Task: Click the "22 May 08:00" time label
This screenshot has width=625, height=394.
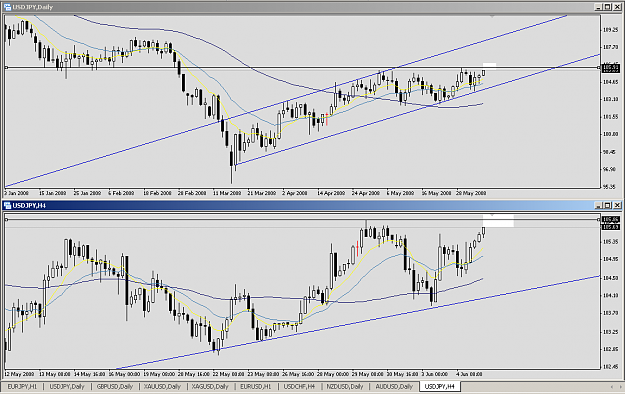Action: click(229, 374)
